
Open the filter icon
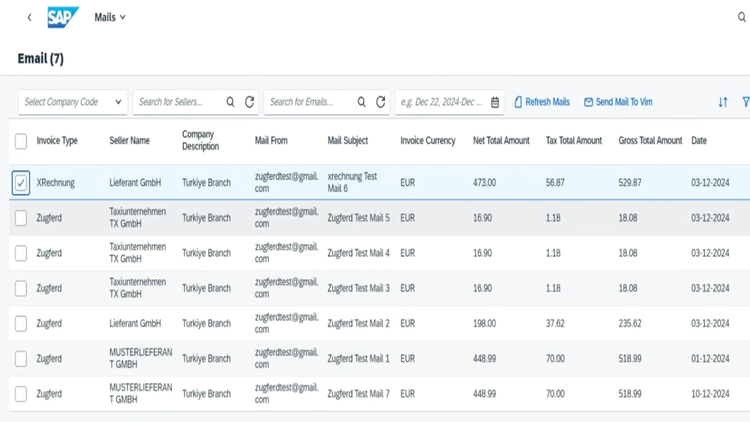coord(746,102)
